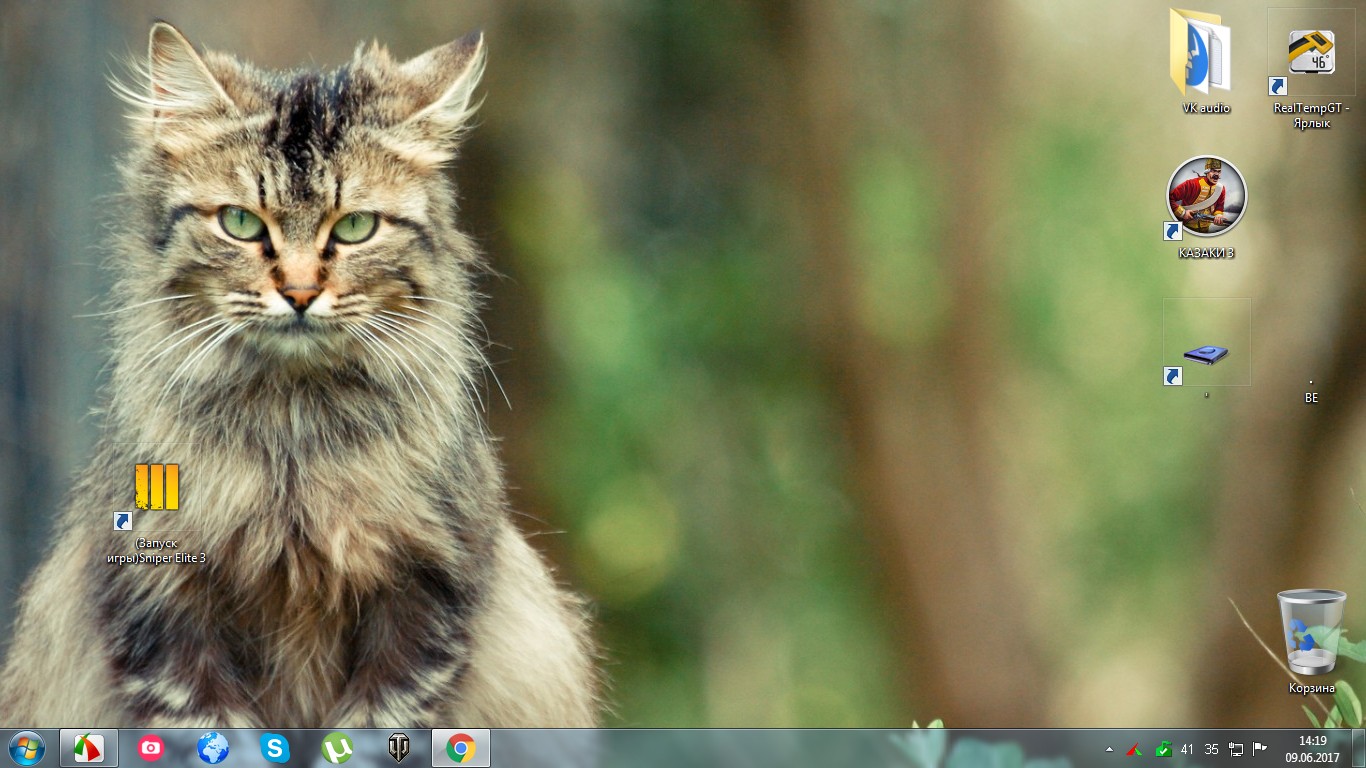Launch World of Tanks from taskbar
The image size is (1366, 768).
pyautogui.click(x=399, y=748)
